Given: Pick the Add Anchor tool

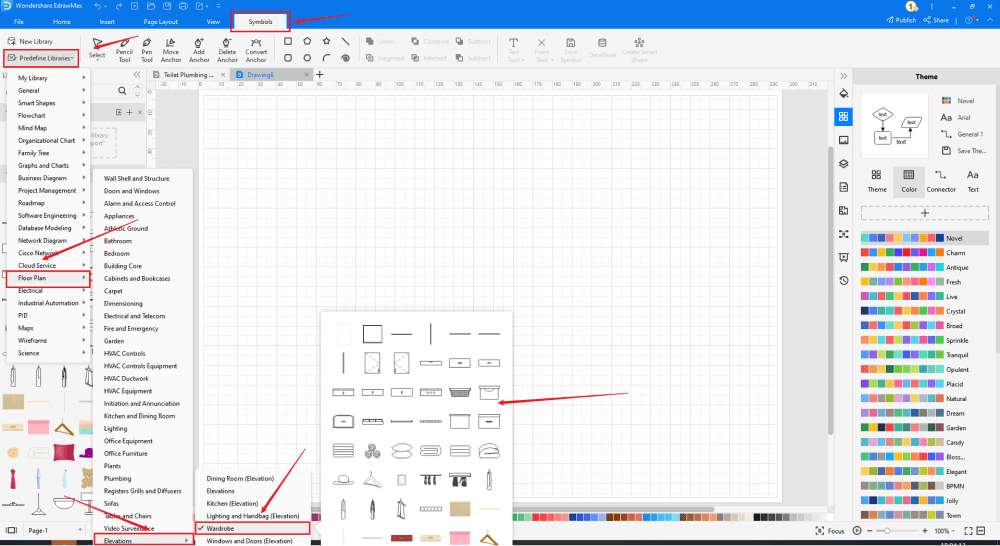Looking at the screenshot, I should [x=199, y=50].
